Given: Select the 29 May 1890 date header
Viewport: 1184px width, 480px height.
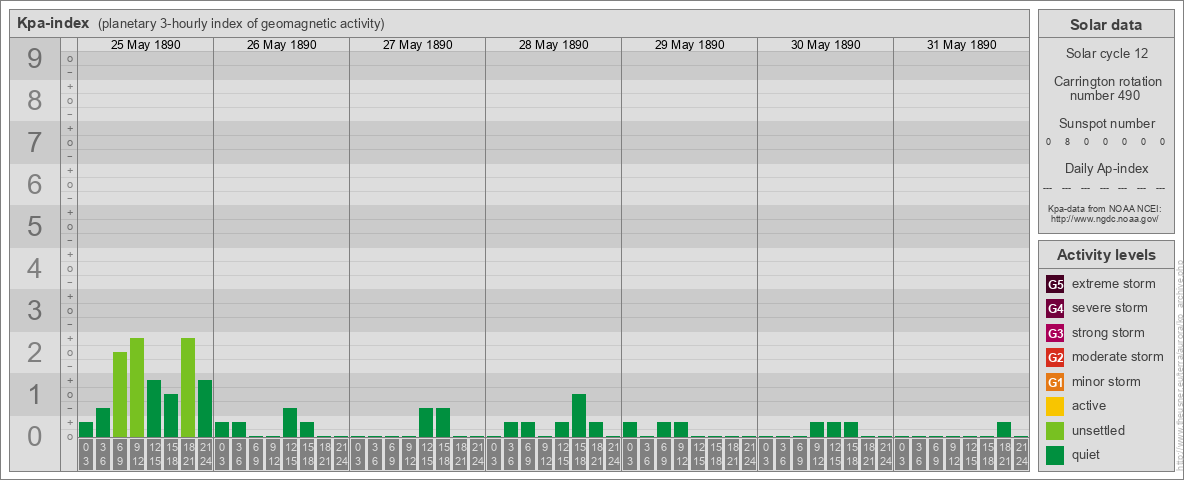Looking at the screenshot, I should pos(689,45).
